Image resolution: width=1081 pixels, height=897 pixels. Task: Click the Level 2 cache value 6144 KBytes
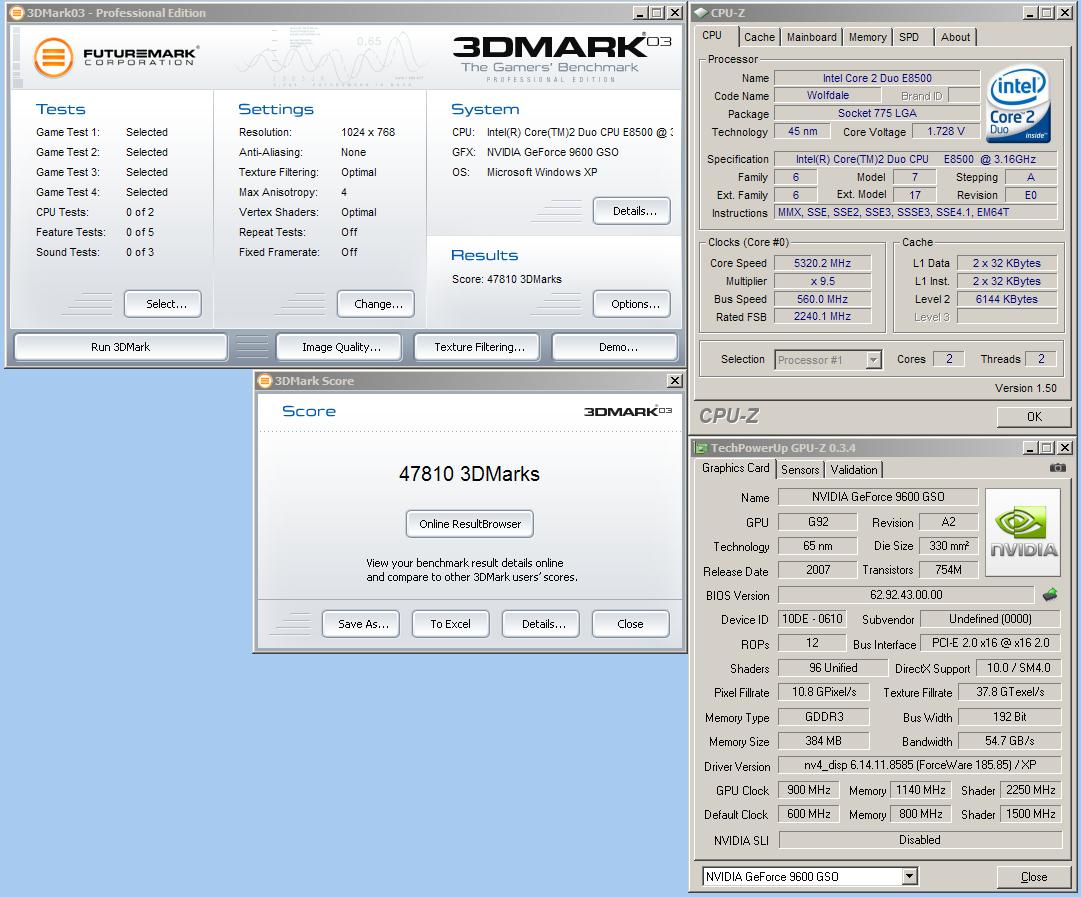1007,299
